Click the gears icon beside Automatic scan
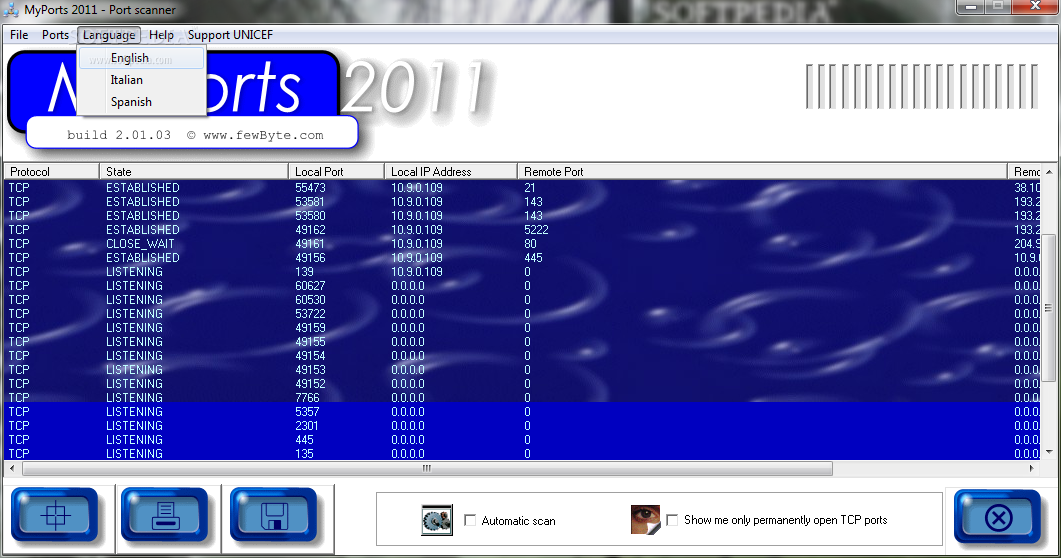This screenshot has width=1061, height=558. click(436, 520)
